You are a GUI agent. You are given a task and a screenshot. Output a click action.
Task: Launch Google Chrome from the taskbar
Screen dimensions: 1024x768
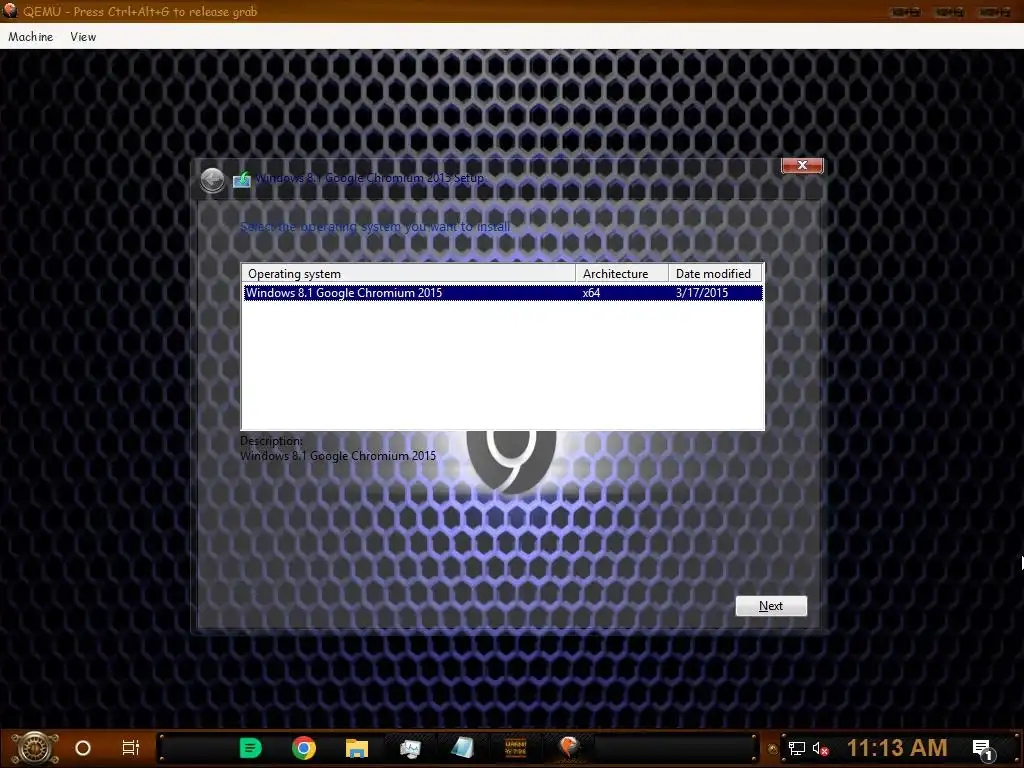304,748
